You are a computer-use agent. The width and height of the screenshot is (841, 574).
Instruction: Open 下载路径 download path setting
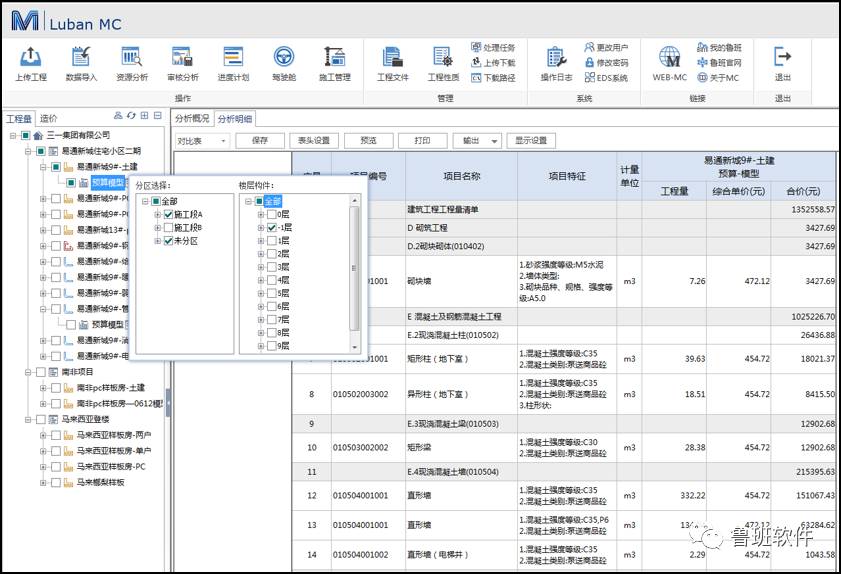pyautogui.click(x=493, y=78)
